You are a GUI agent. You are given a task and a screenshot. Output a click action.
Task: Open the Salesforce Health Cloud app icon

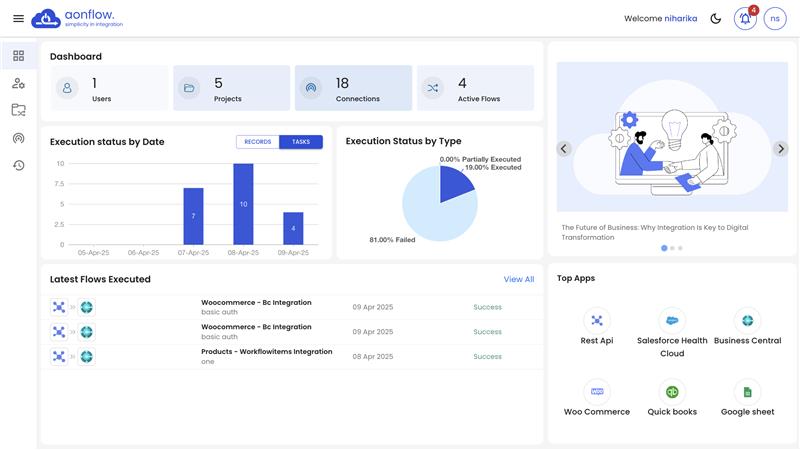pyautogui.click(x=672, y=321)
